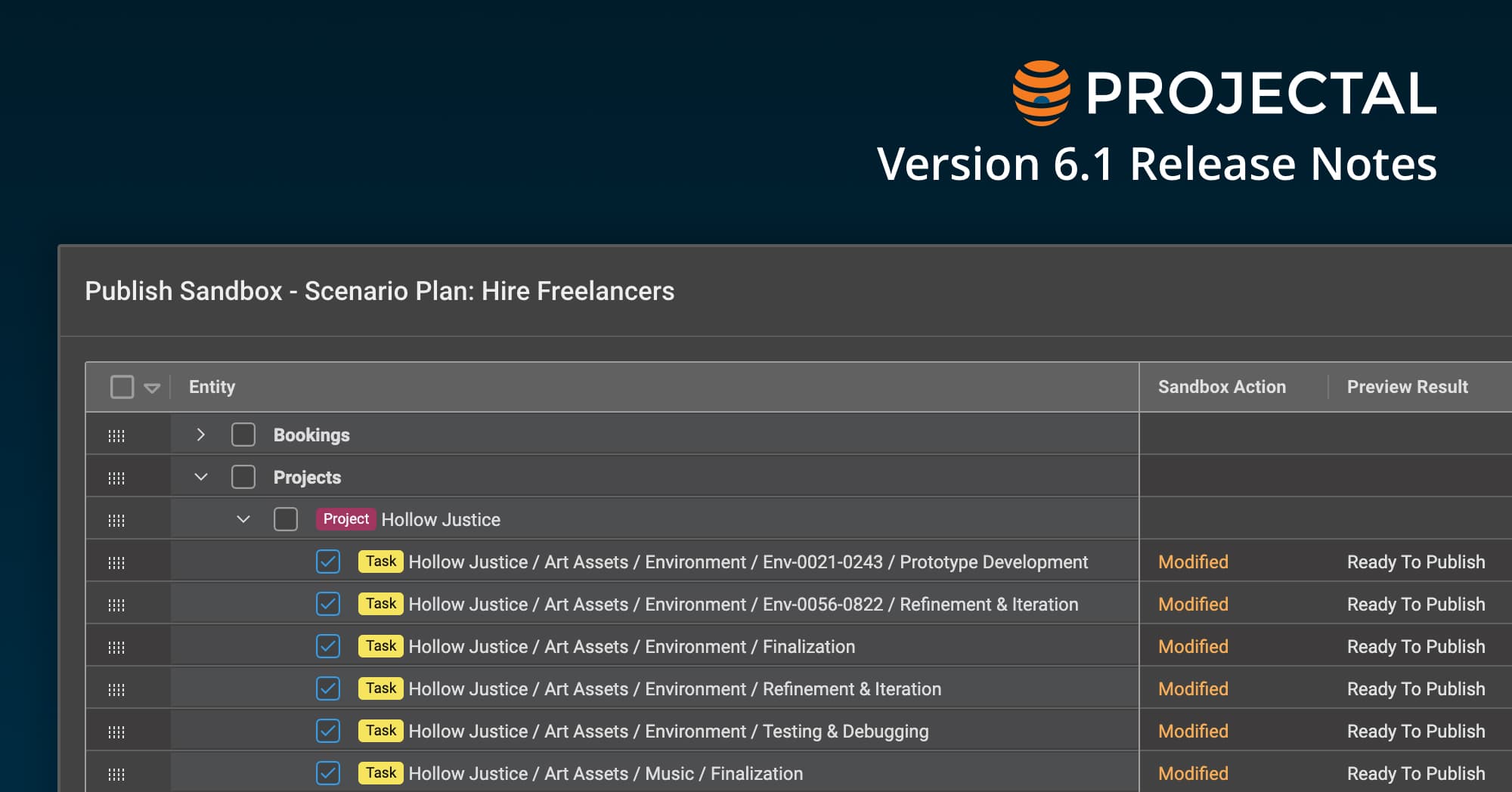Uncheck Testing & Debugging task checkbox
This screenshot has height=792, width=1512.
point(328,731)
